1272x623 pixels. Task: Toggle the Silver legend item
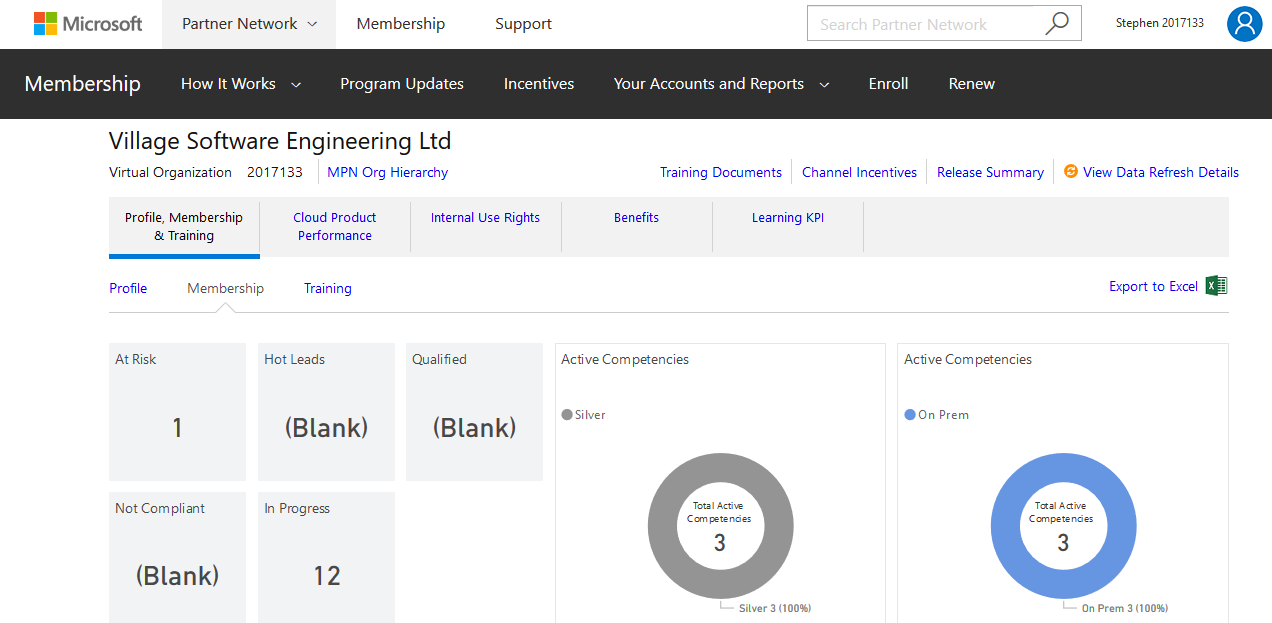[583, 414]
